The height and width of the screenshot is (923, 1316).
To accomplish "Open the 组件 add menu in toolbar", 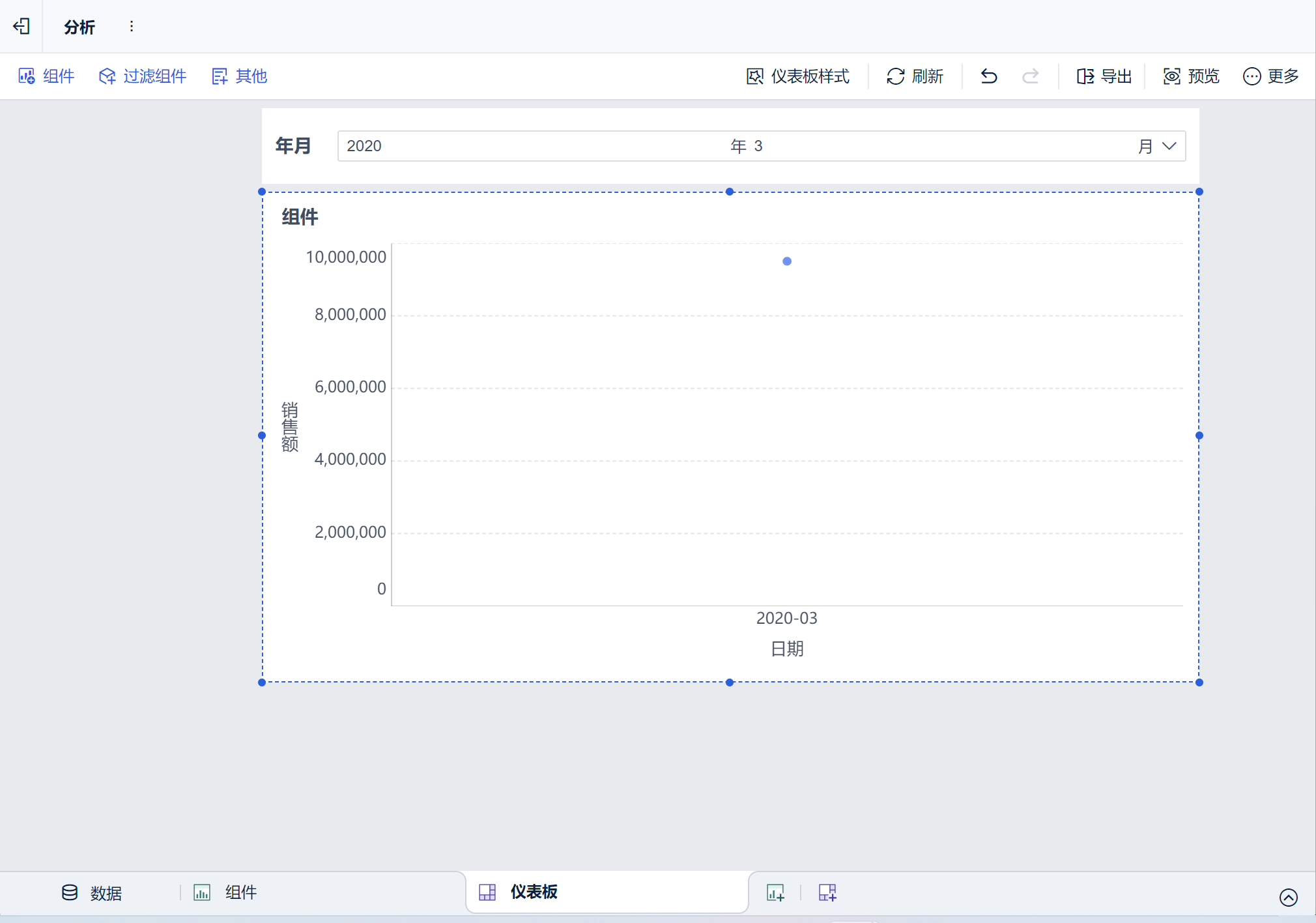I will (46, 76).
